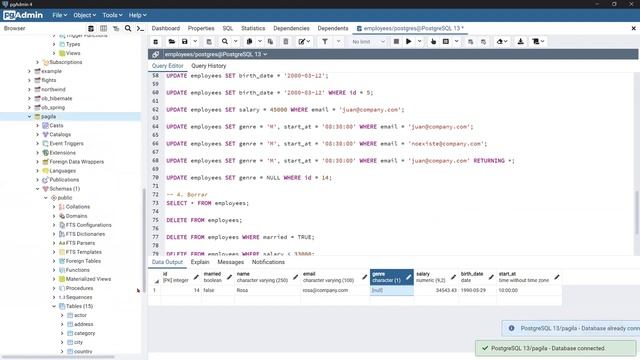Click the edit pencil on the salary column header
The image size is (640, 360).
click(453, 277)
